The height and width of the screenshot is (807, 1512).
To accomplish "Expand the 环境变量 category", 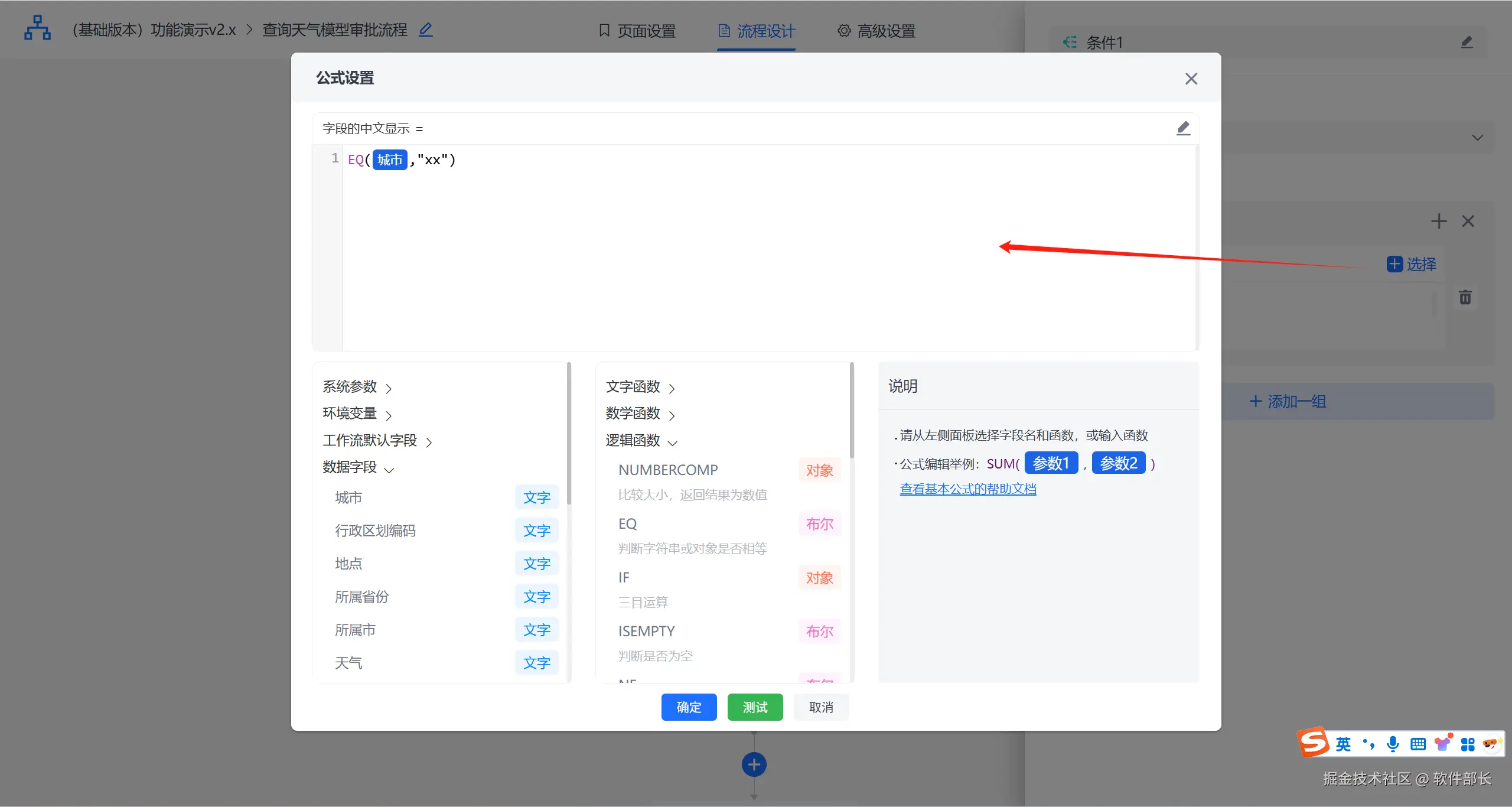I will (x=357, y=414).
